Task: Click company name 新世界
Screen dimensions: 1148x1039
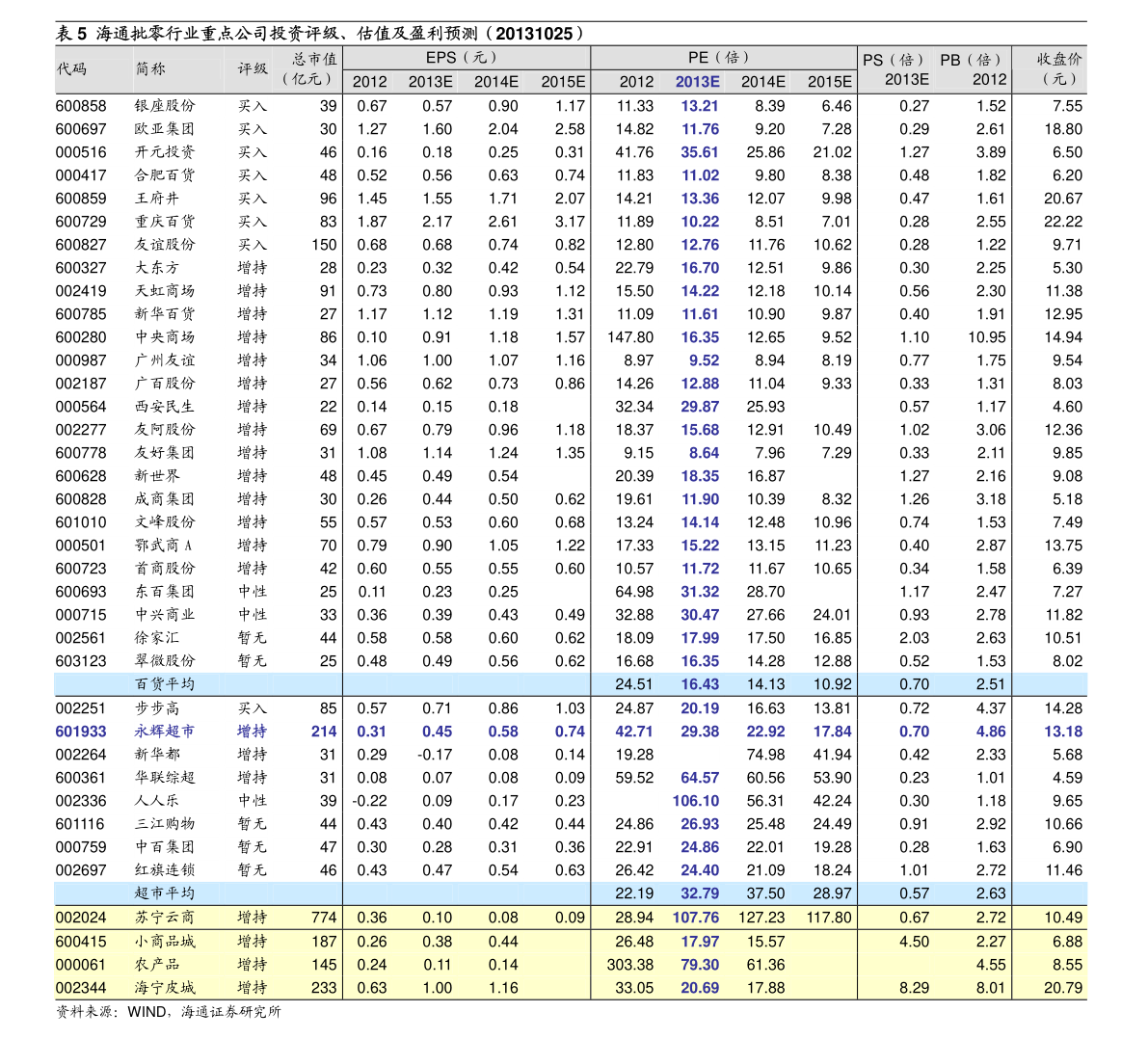Action: (157, 477)
